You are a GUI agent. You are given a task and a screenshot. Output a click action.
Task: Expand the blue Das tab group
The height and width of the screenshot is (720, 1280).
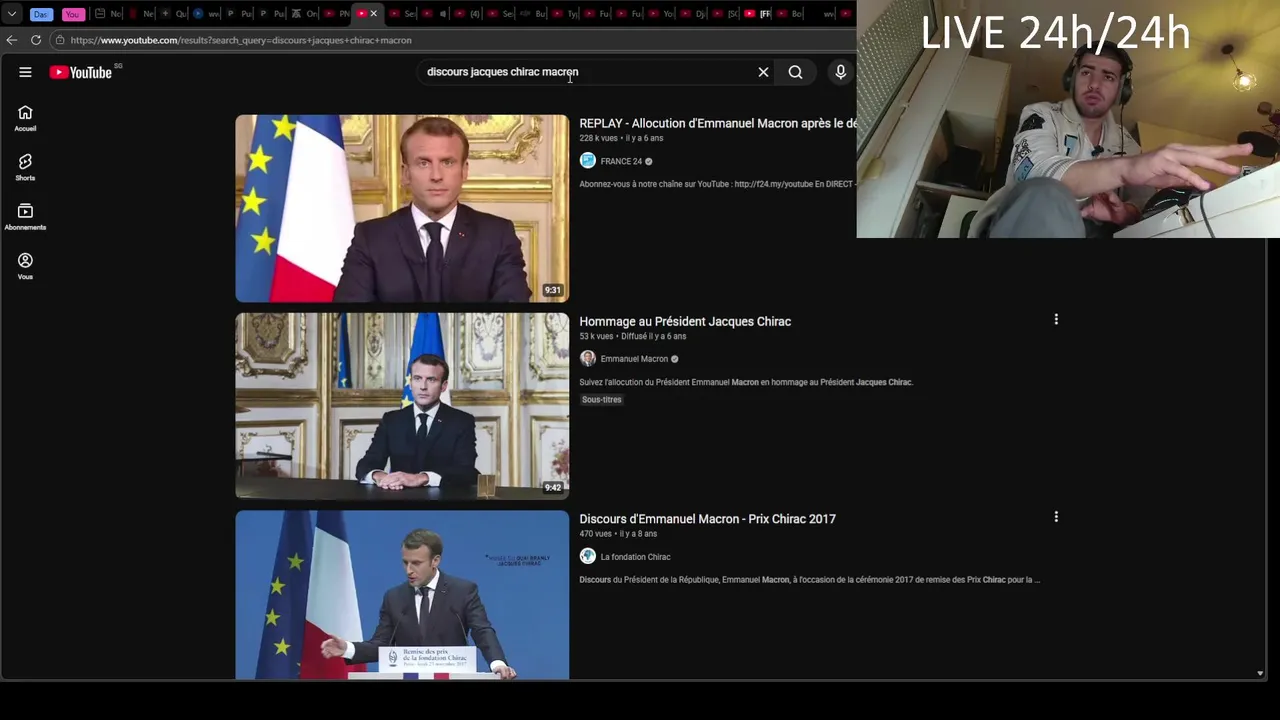(41, 14)
